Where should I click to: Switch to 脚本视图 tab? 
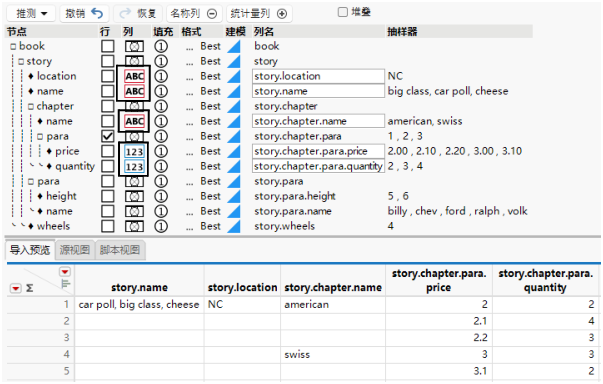point(120,250)
